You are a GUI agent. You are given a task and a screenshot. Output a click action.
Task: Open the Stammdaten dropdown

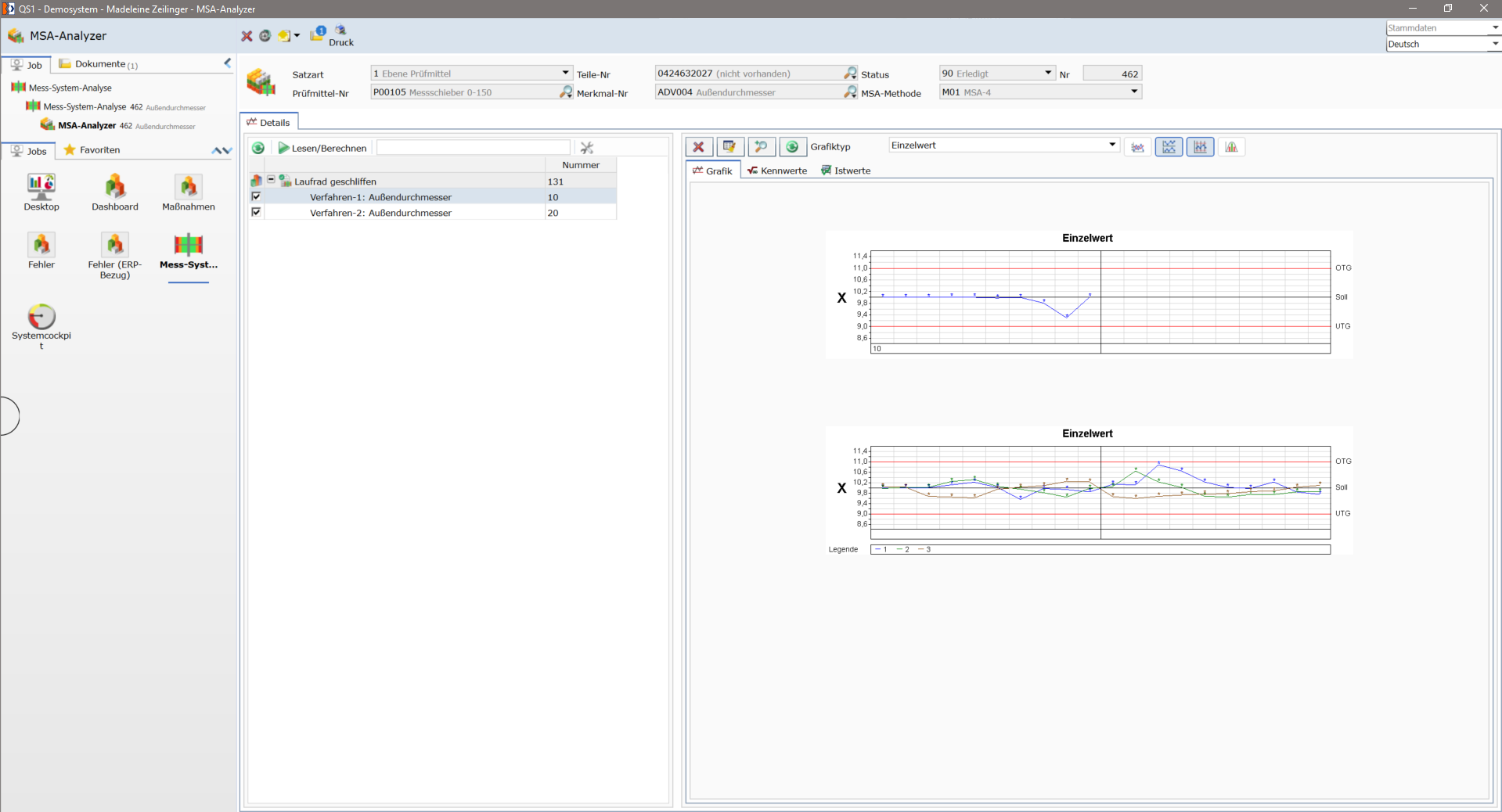[x=1495, y=28]
